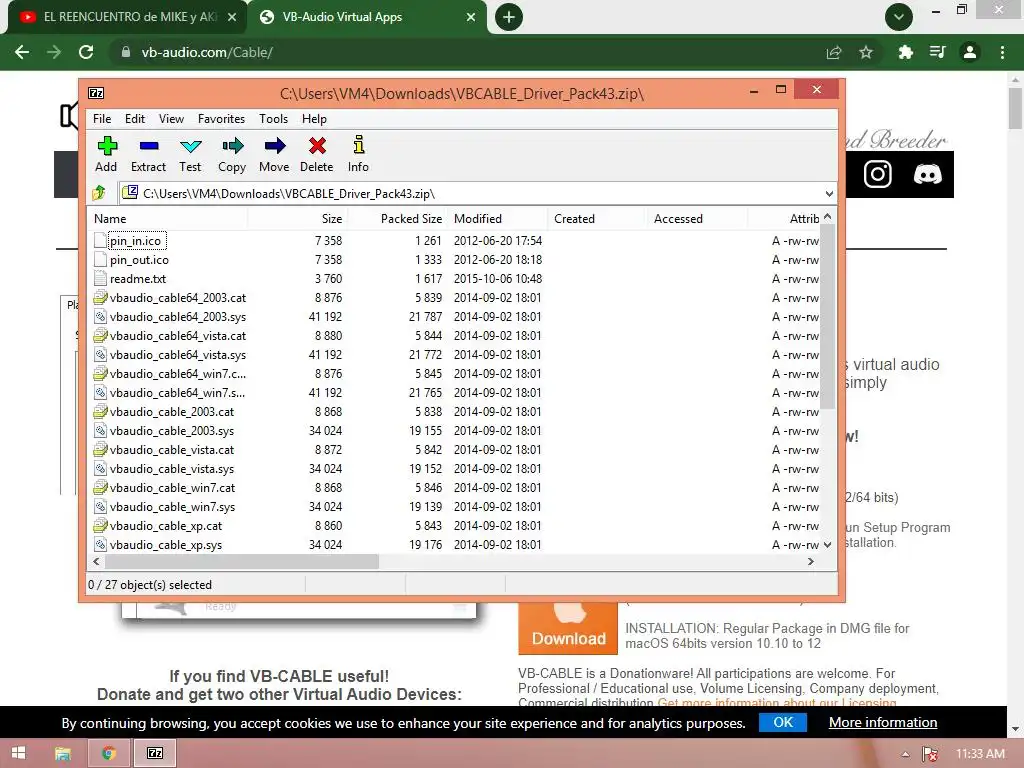This screenshot has width=1024, height=768.
Task: Open the Discord icon on the webpage
Action: click(x=927, y=174)
